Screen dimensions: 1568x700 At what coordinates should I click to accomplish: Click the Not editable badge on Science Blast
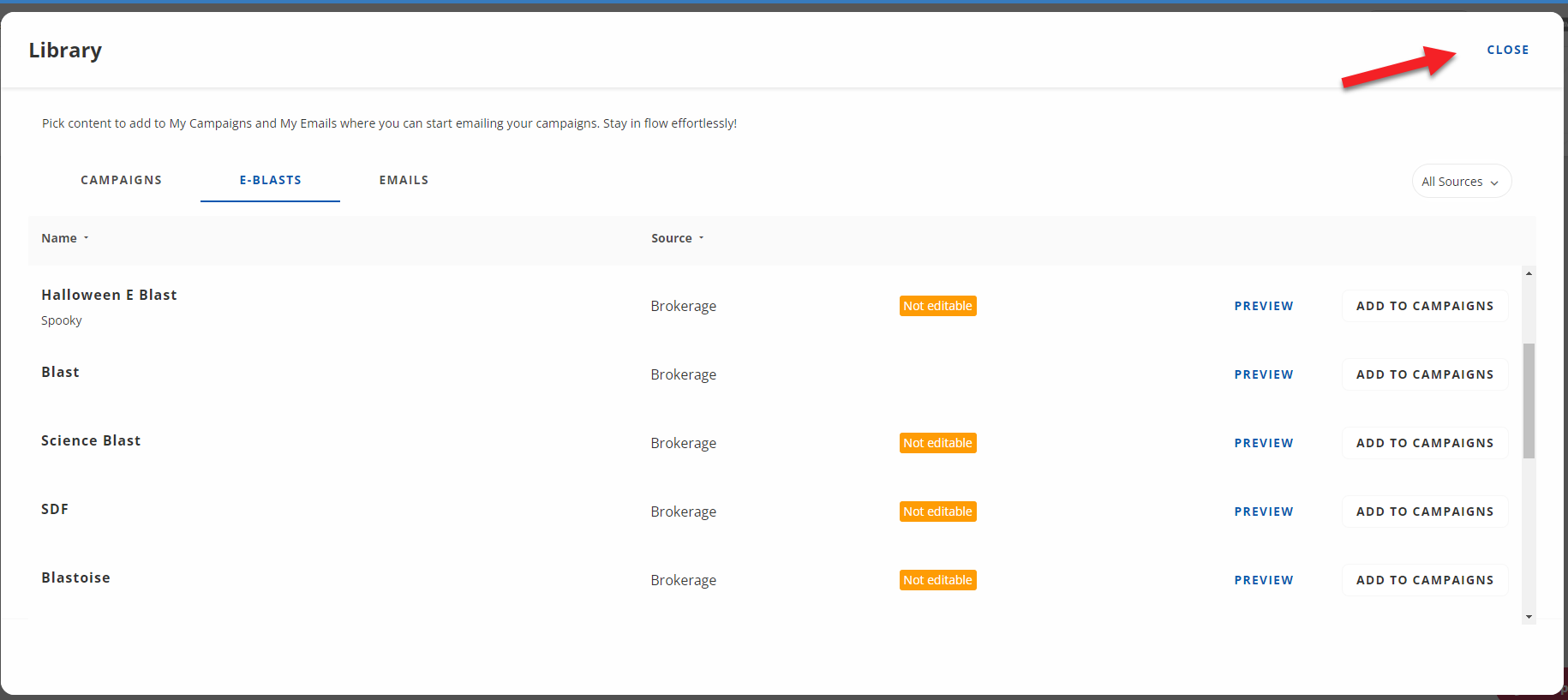point(937,443)
